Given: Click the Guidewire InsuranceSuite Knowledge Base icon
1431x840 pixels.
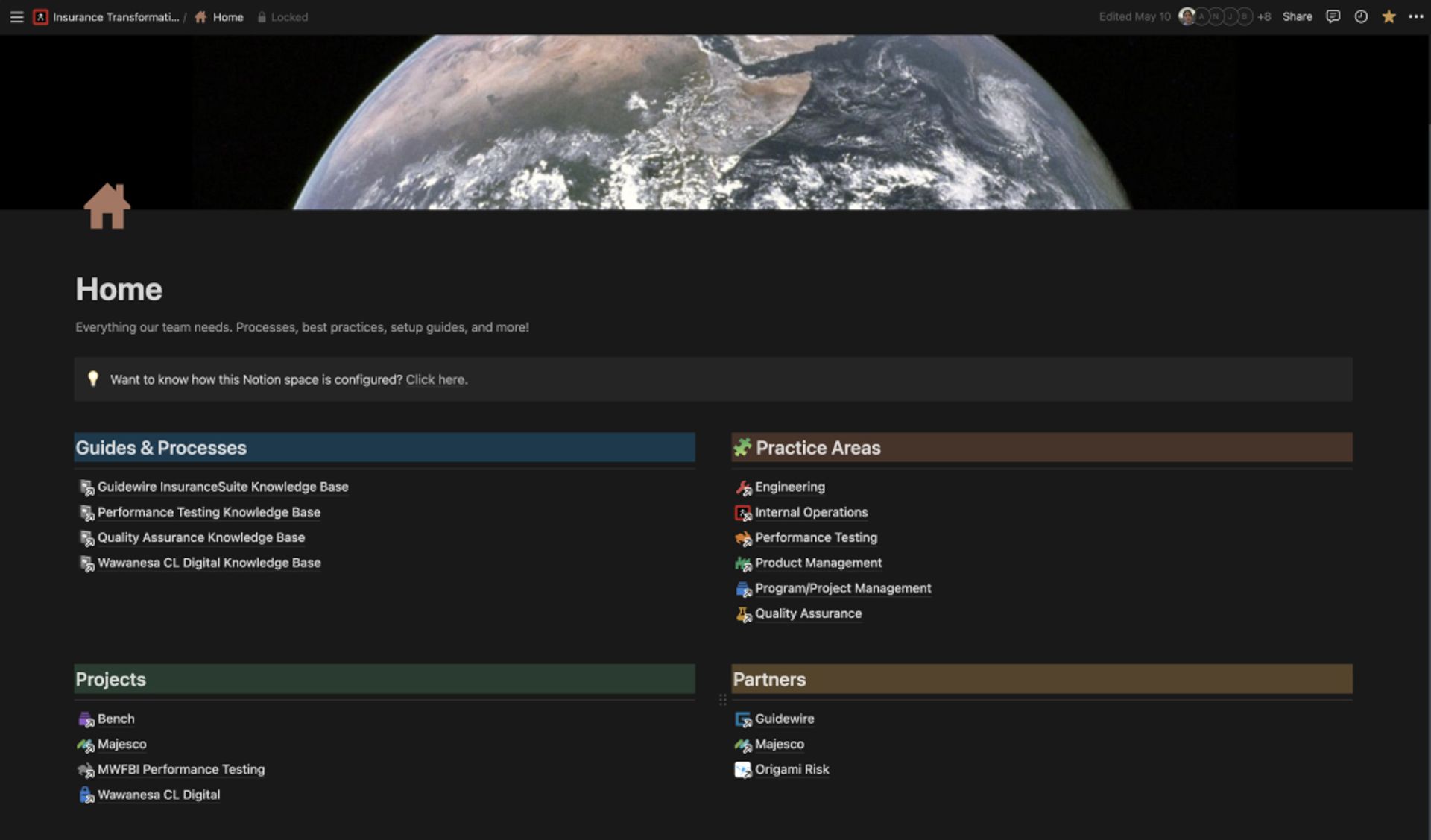Looking at the screenshot, I should coord(86,487).
